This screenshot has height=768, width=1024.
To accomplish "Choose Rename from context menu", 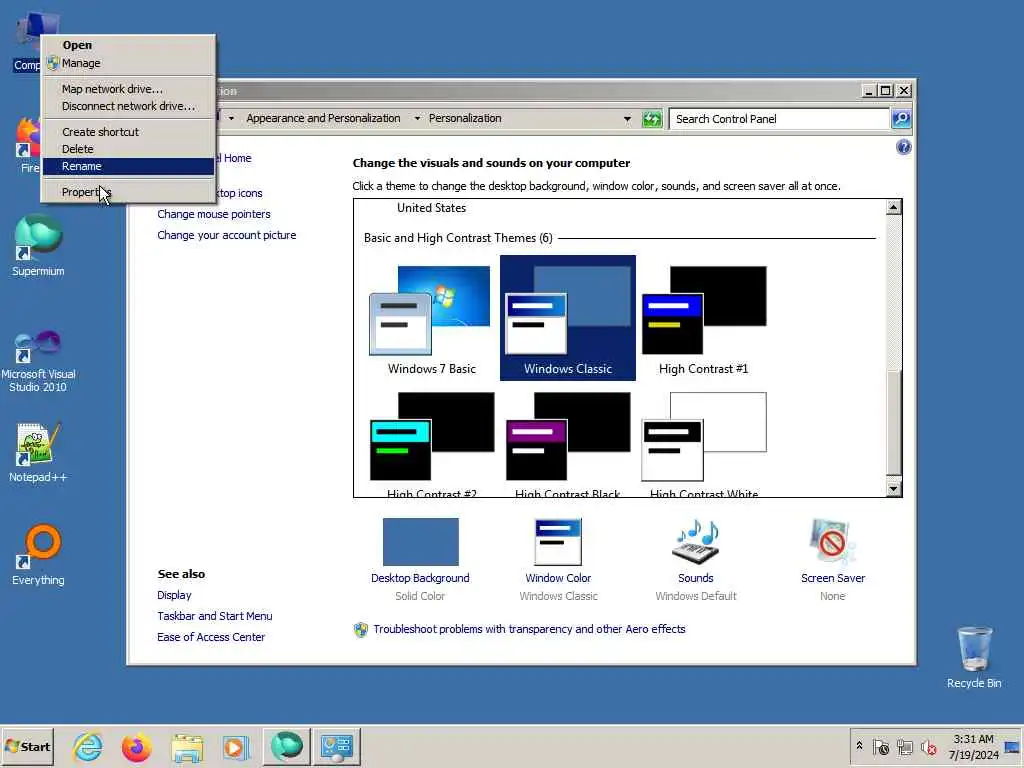I will pyautogui.click(x=129, y=166).
